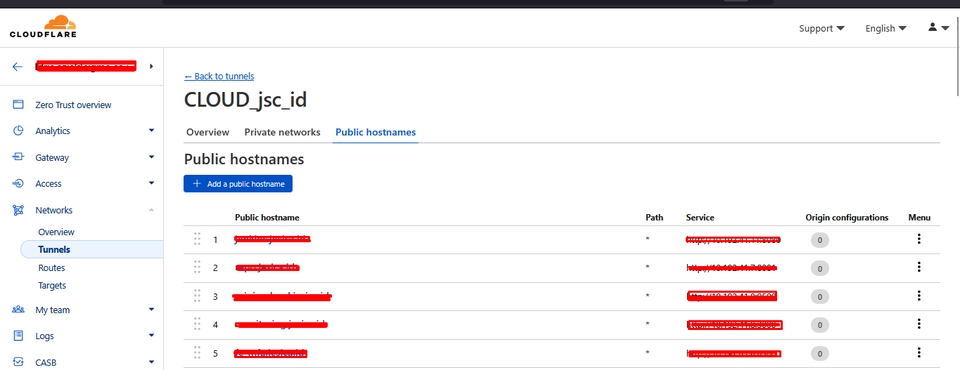960x370 pixels.
Task: Click Add a public hostname button
Action: [x=238, y=184]
